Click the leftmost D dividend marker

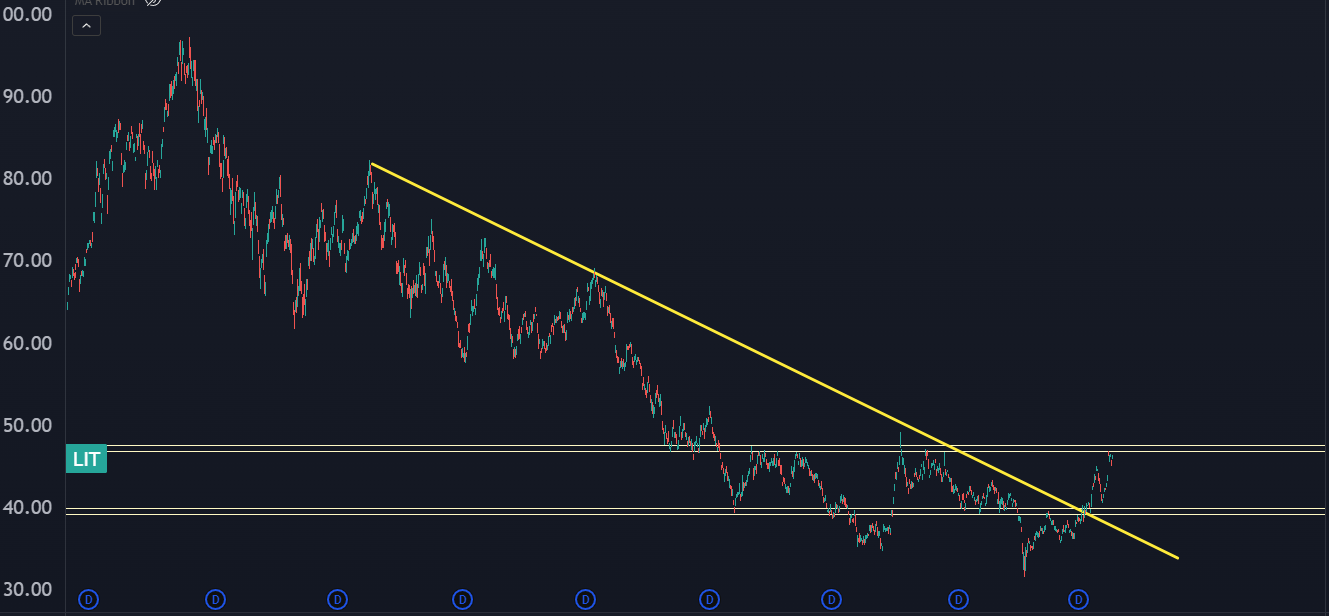click(x=89, y=600)
